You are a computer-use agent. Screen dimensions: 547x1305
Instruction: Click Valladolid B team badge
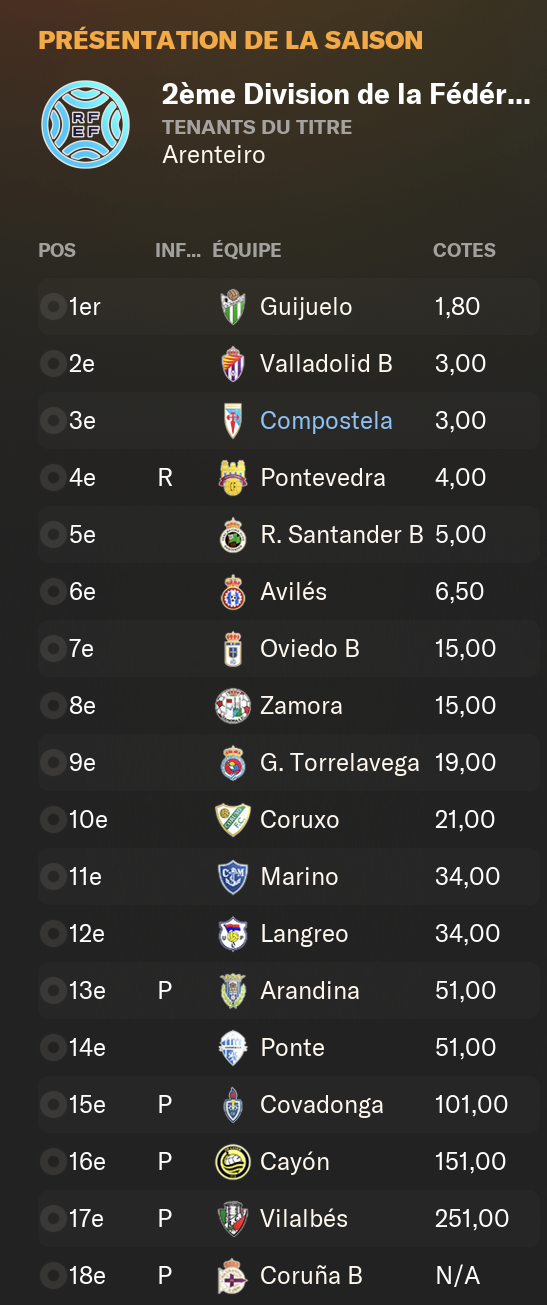tap(233, 363)
